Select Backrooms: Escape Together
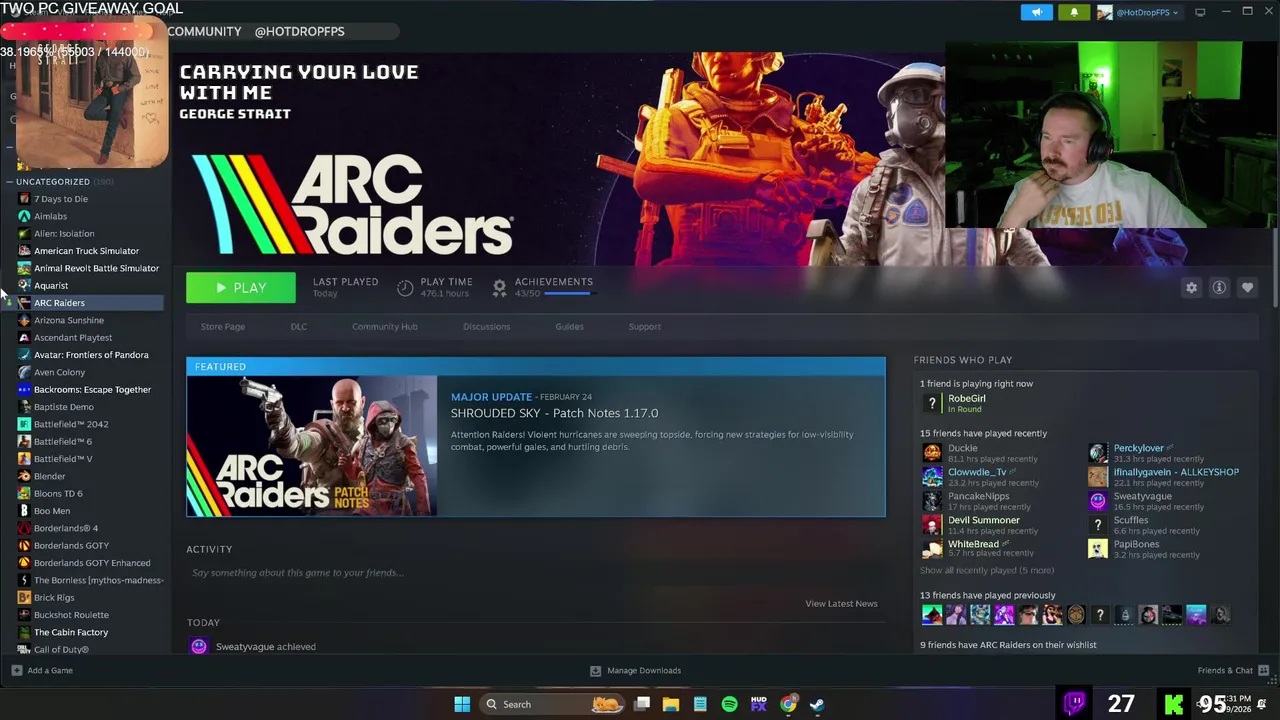Image resolution: width=1280 pixels, height=720 pixels. point(90,390)
